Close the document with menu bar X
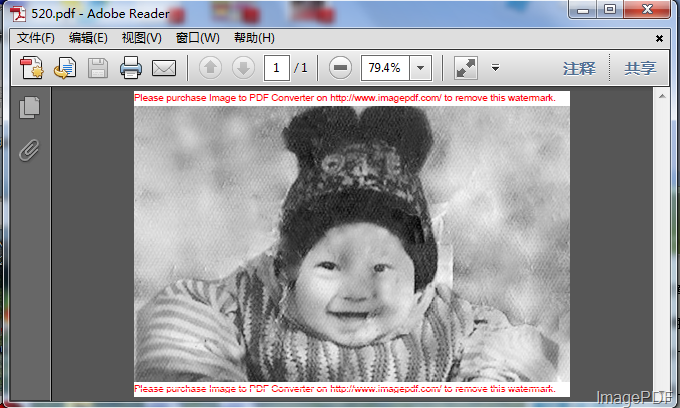Screen dimensions: 680x408 (659, 39)
